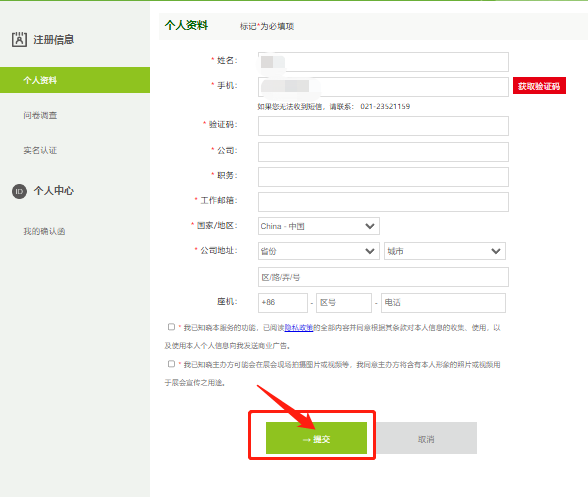Focus the 验证码 input field
Viewport: 588px width, 503px height.
coord(383,126)
